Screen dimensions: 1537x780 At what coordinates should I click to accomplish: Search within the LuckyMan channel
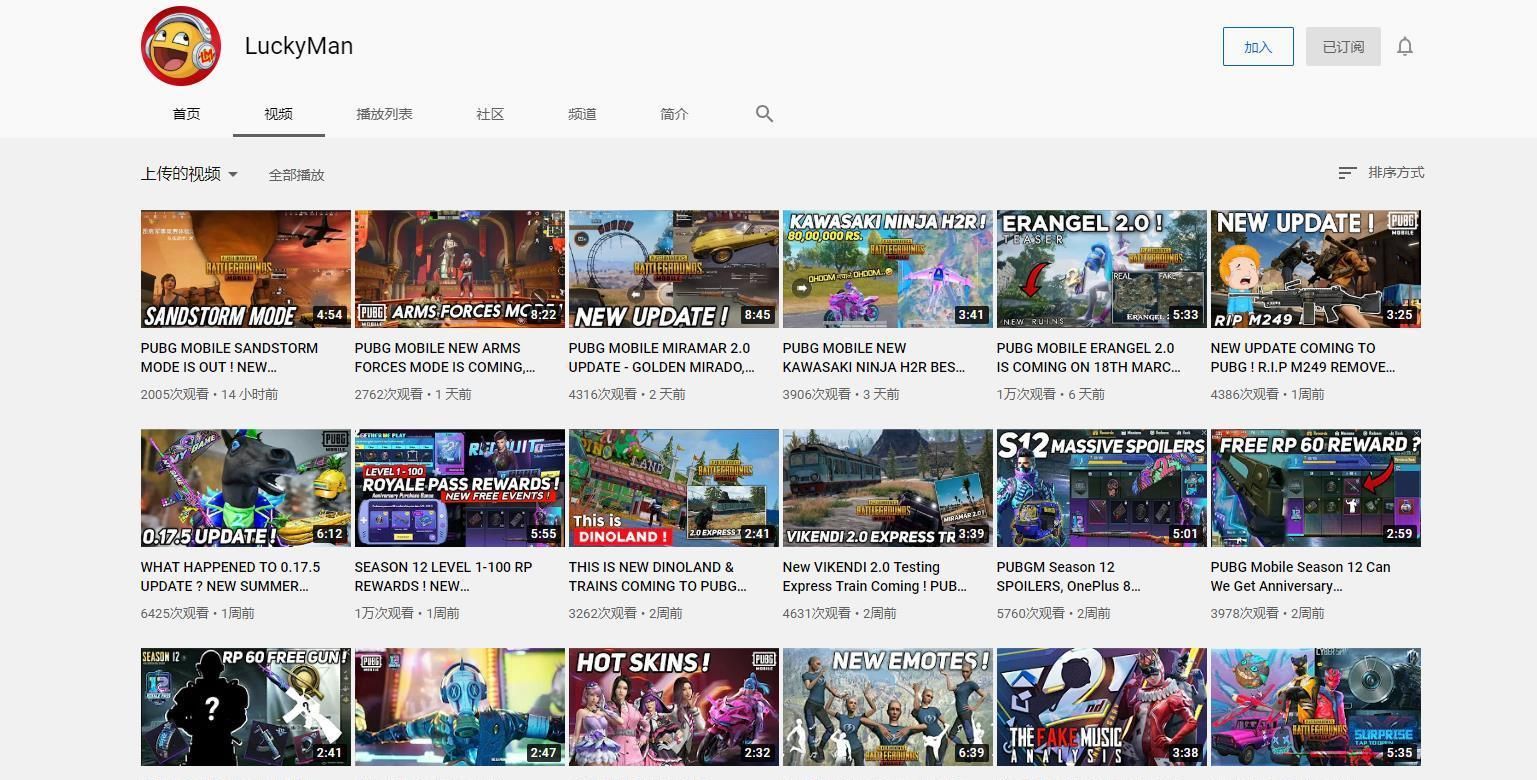tap(765, 114)
